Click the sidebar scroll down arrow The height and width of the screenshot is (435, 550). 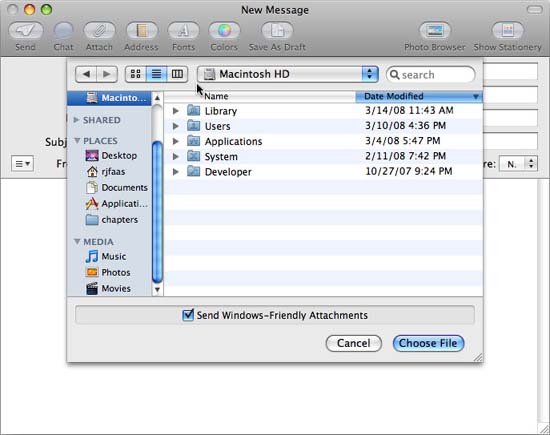(x=157, y=289)
